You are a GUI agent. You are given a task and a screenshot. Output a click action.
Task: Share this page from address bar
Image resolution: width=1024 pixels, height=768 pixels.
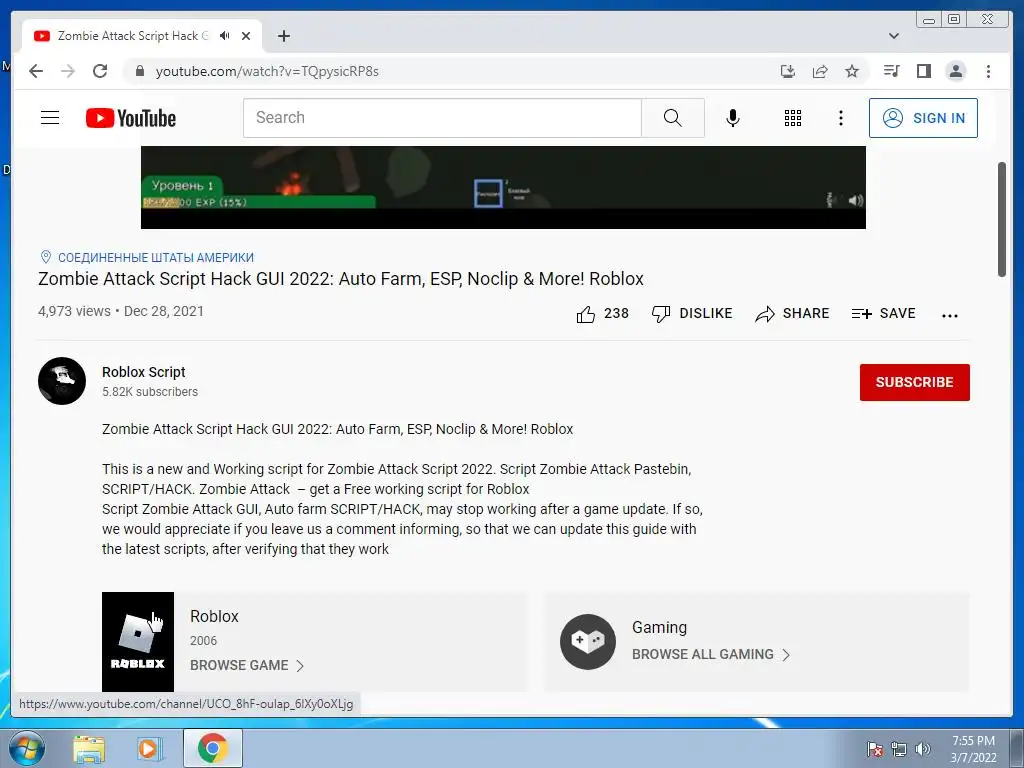coord(820,71)
